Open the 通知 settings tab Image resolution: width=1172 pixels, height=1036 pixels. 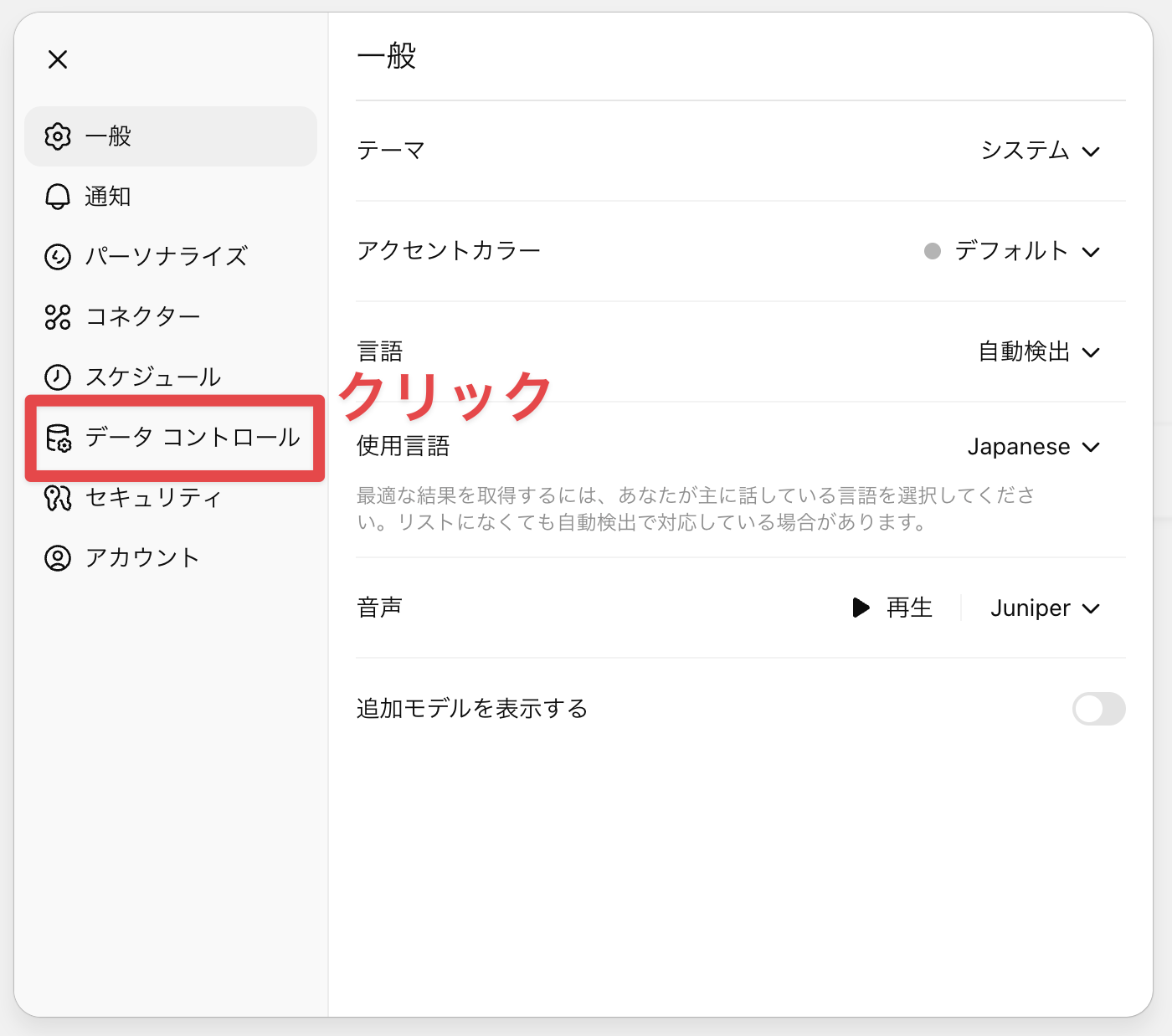click(x=108, y=197)
